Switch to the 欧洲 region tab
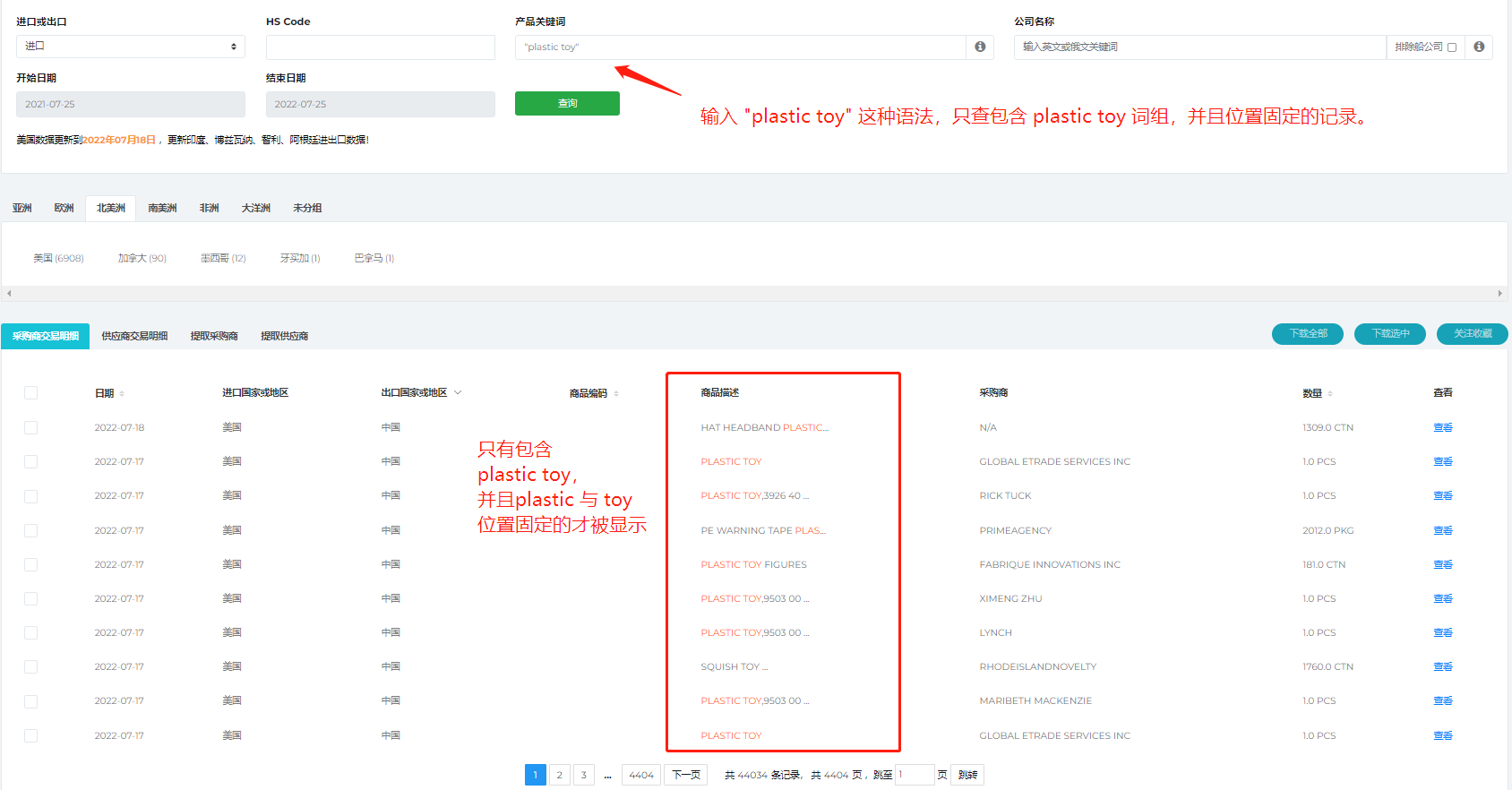 point(64,208)
